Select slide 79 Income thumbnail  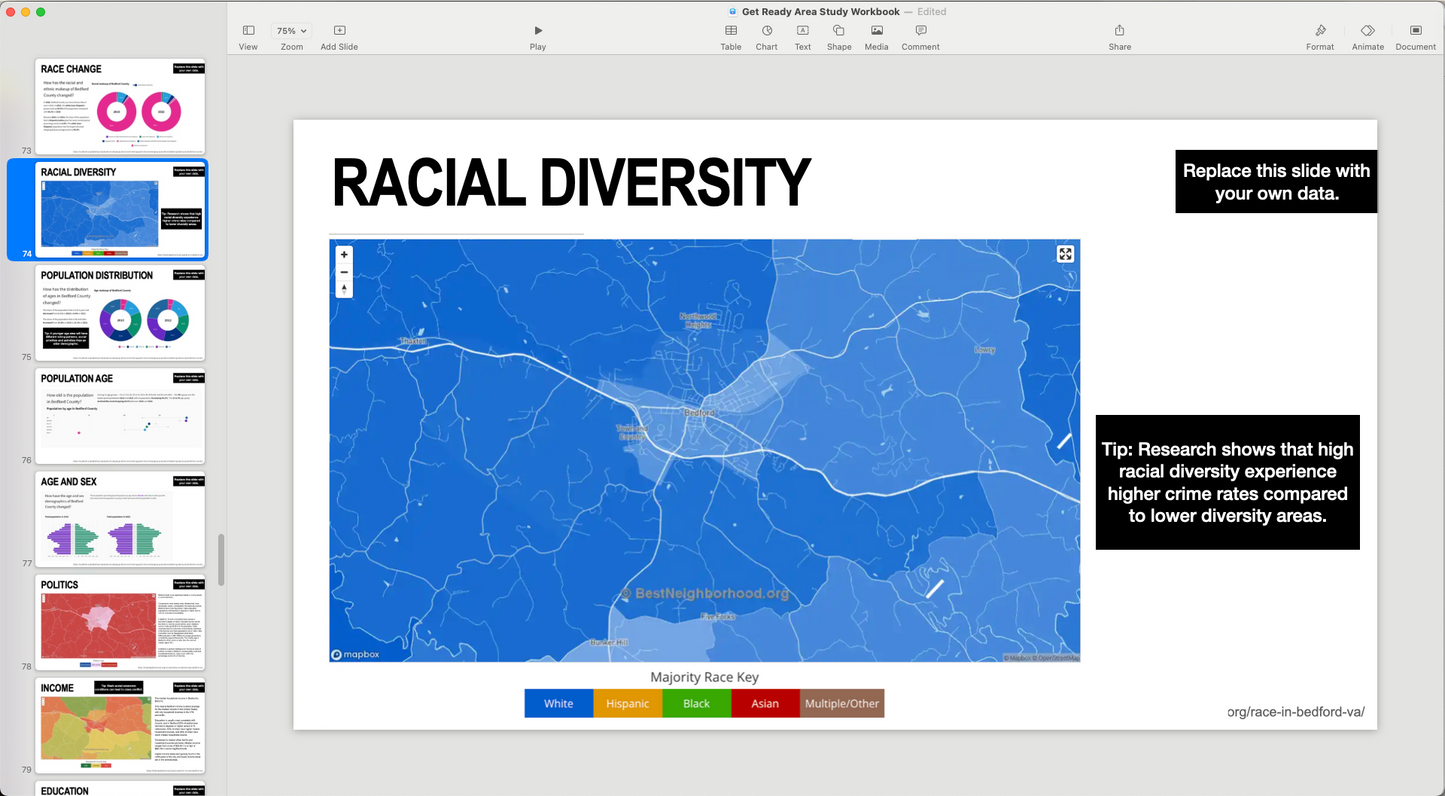[x=122, y=726]
